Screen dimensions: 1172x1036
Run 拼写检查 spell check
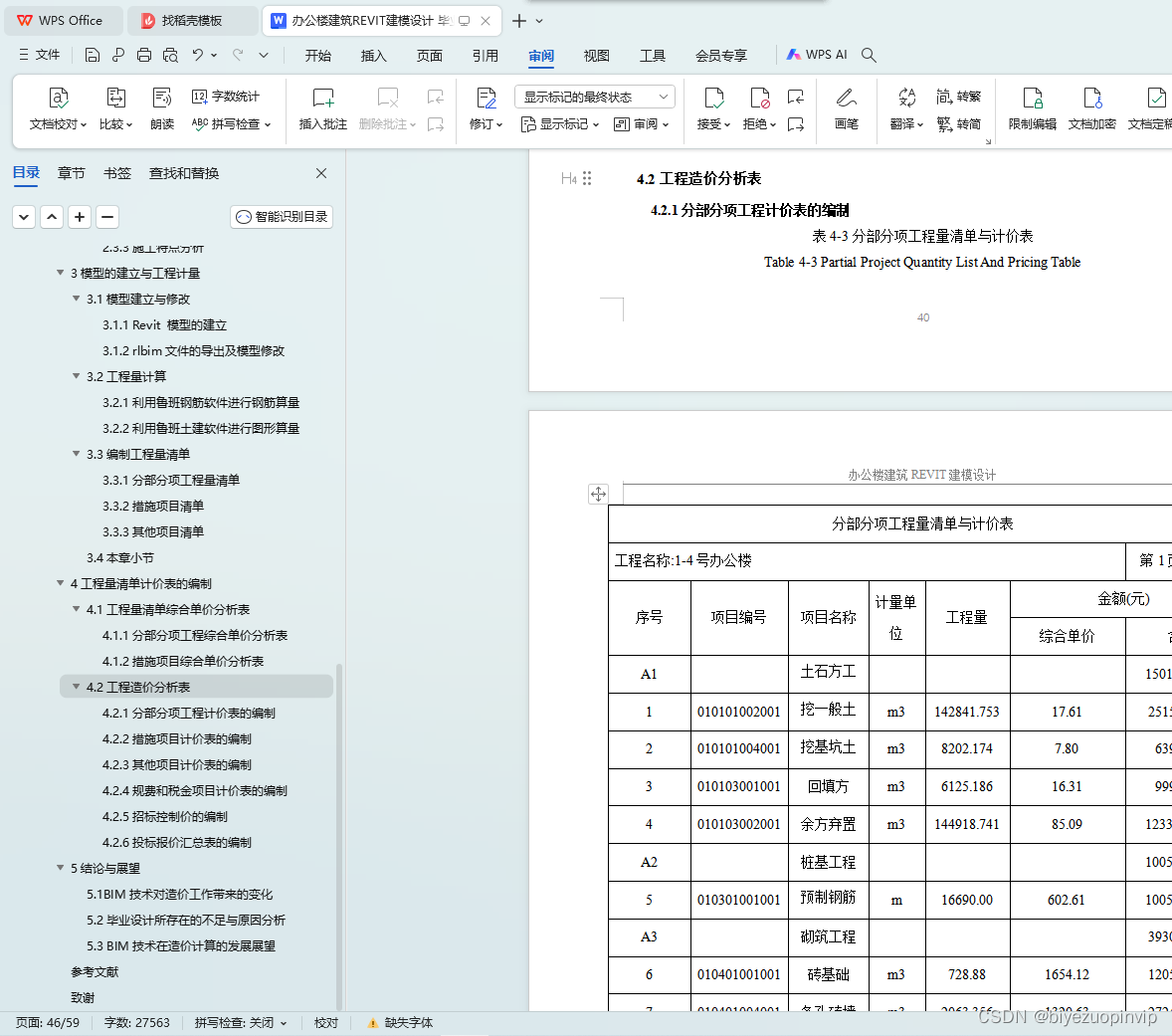pos(231,124)
